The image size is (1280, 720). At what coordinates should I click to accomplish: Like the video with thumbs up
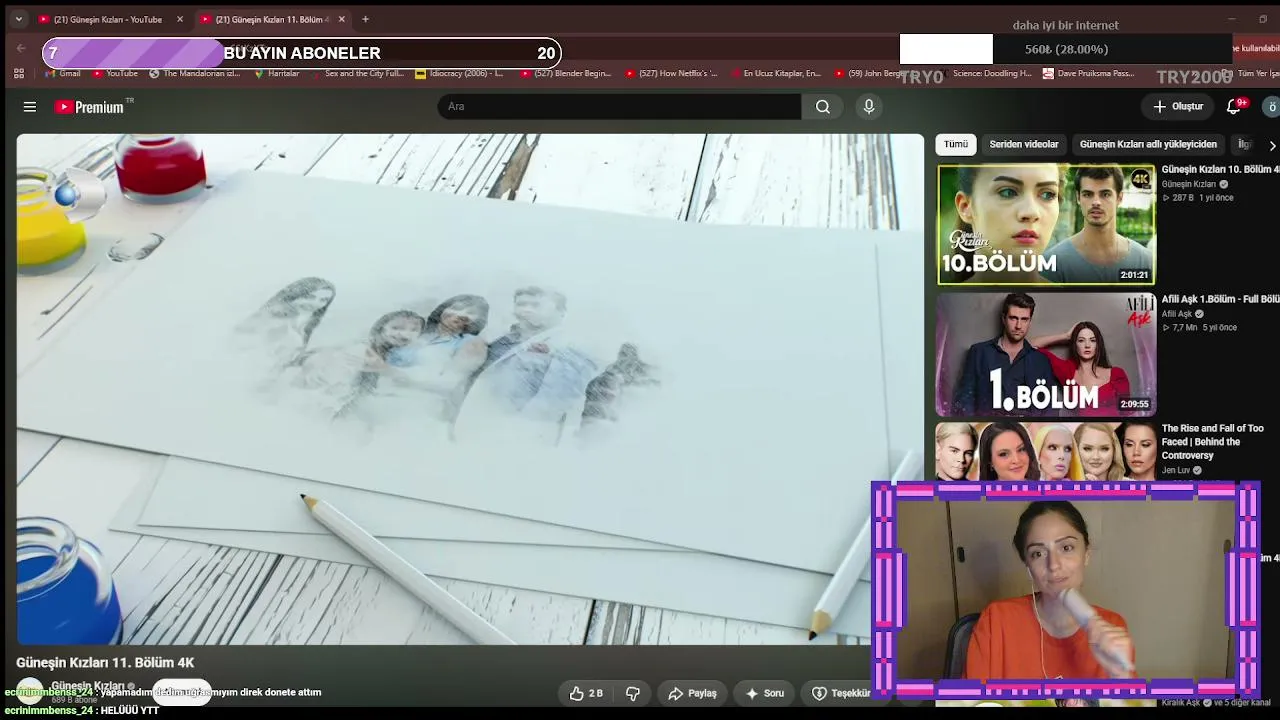click(x=586, y=693)
